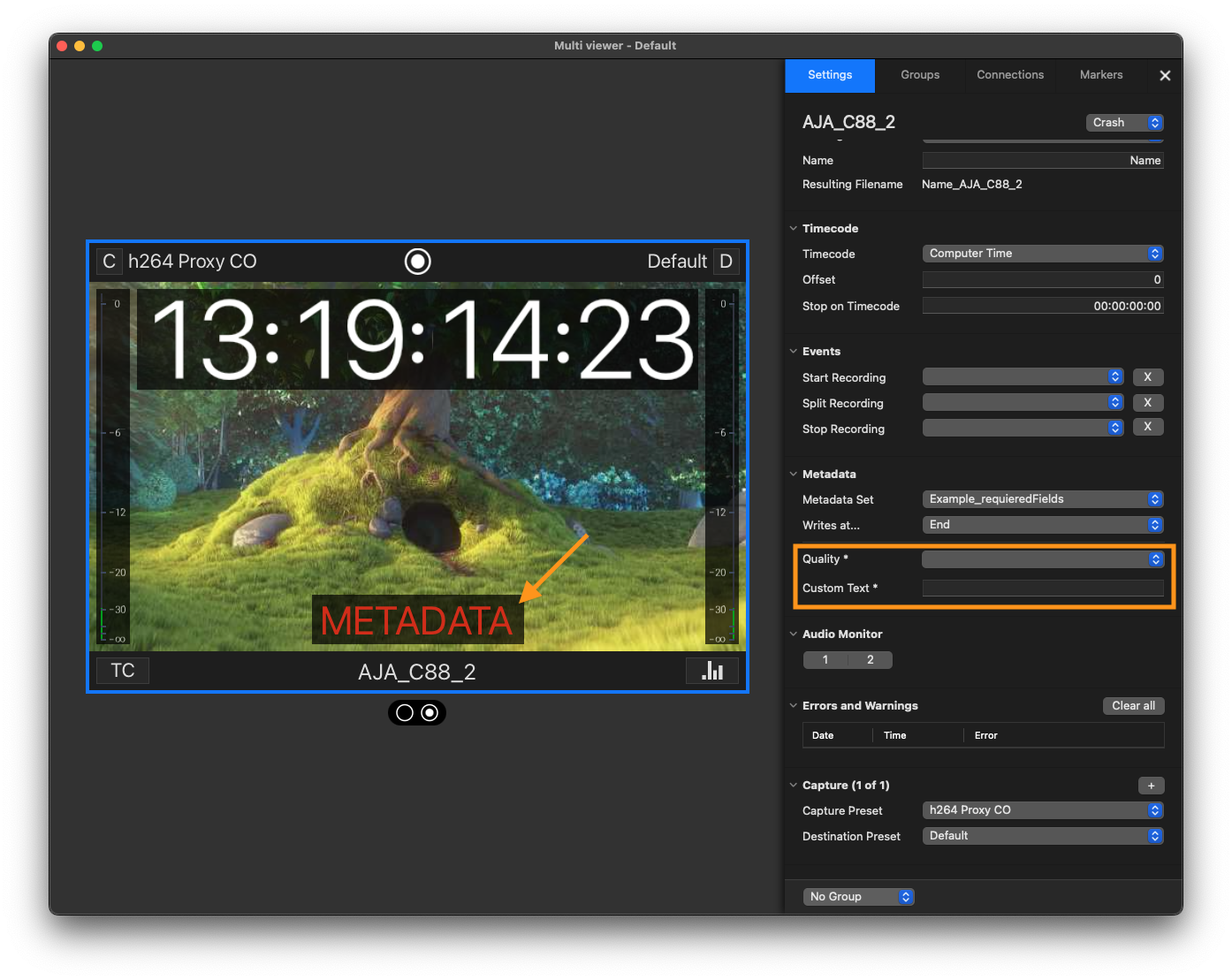
Task: Open the Capture Preset dropdown
Action: [x=1043, y=810]
